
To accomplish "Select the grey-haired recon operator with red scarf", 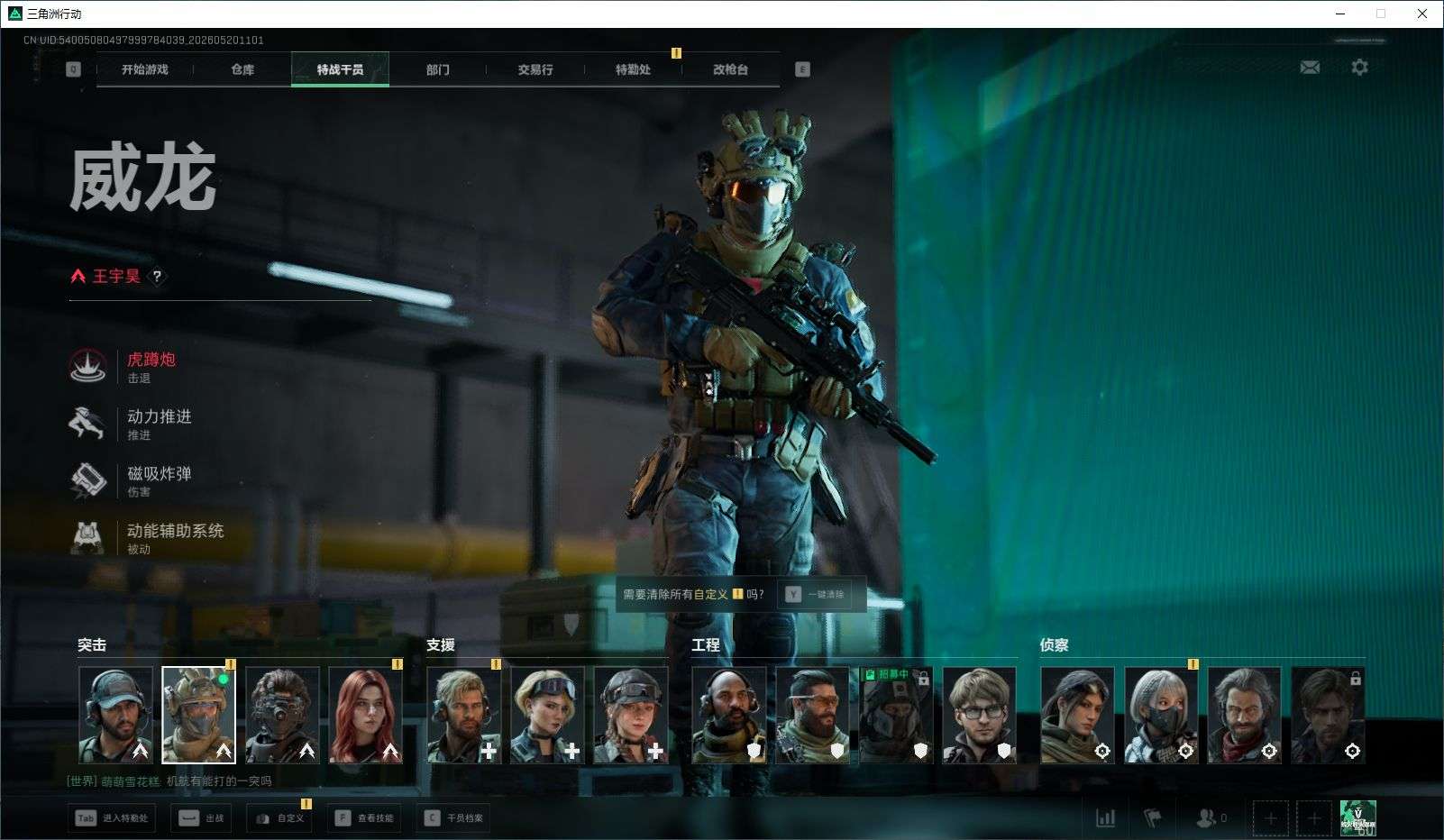I will tap(1244, 716).
